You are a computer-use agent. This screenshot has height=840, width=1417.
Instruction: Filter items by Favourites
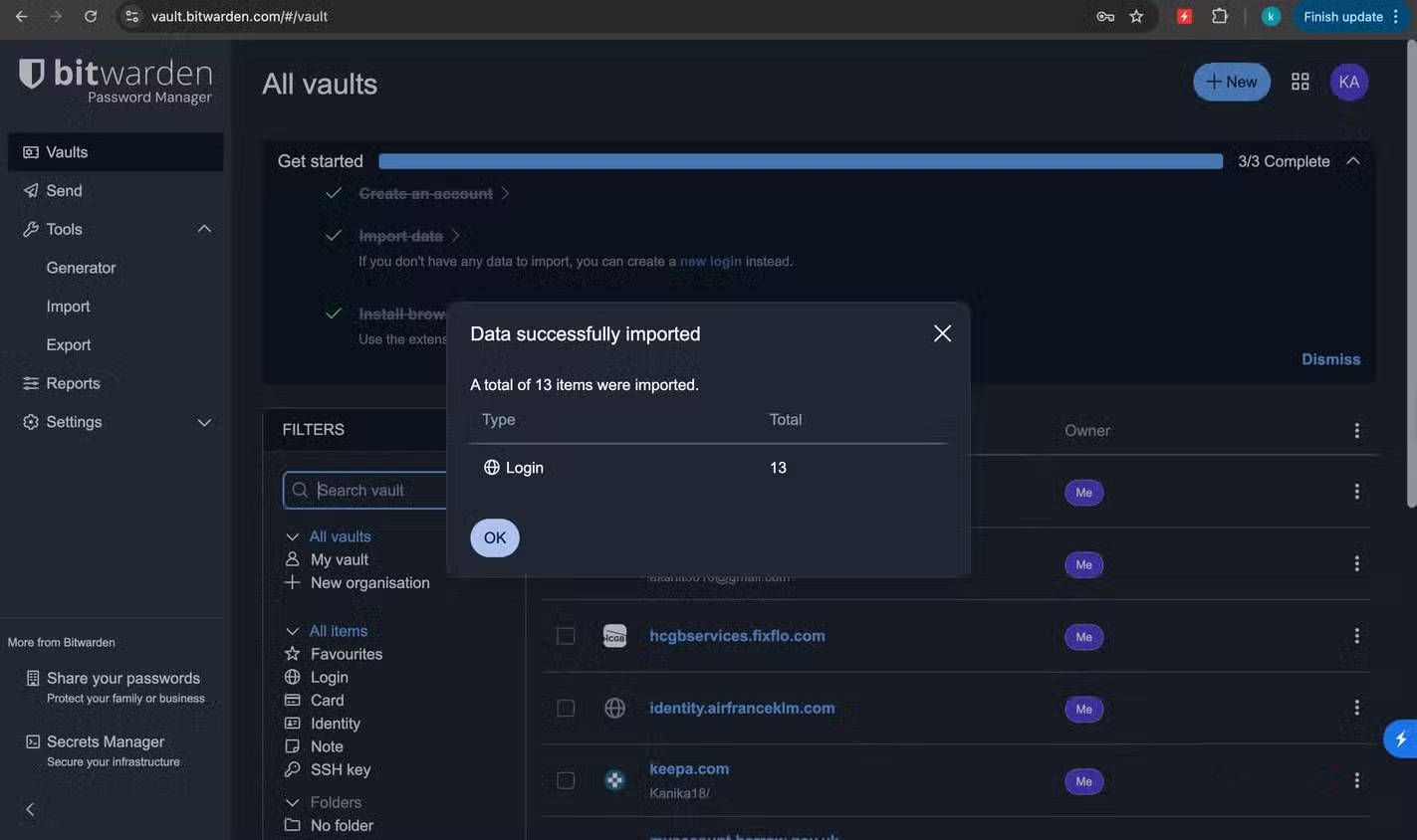pyautogui.click(x=346, y=654)
